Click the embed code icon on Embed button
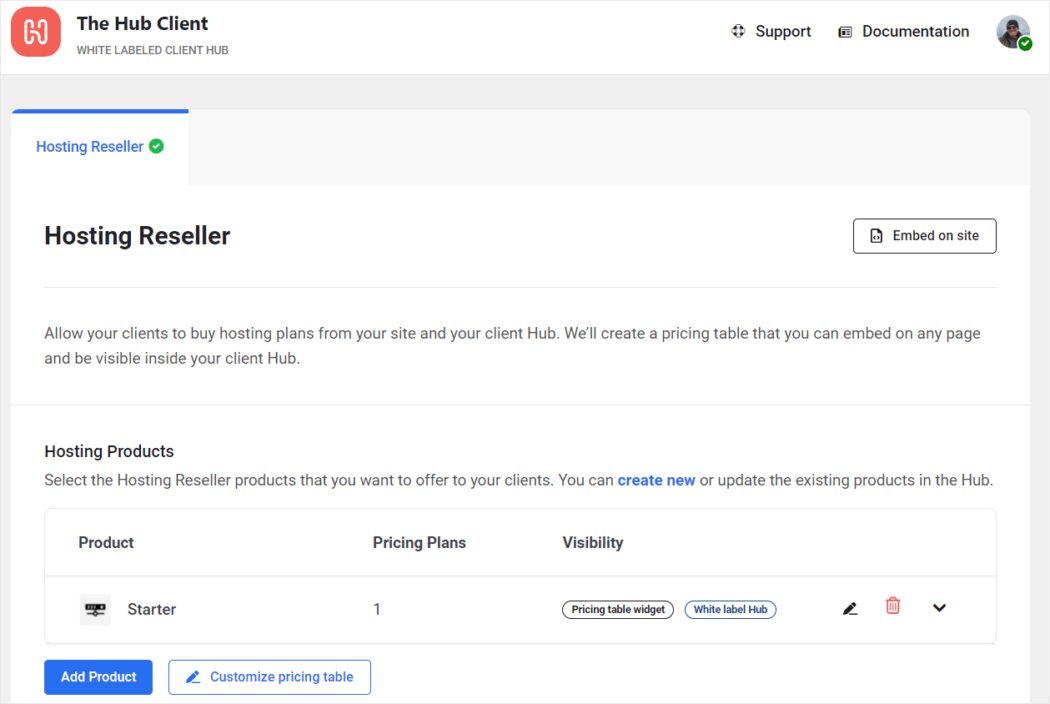1050x704 pixels. (x=876, y=236)
